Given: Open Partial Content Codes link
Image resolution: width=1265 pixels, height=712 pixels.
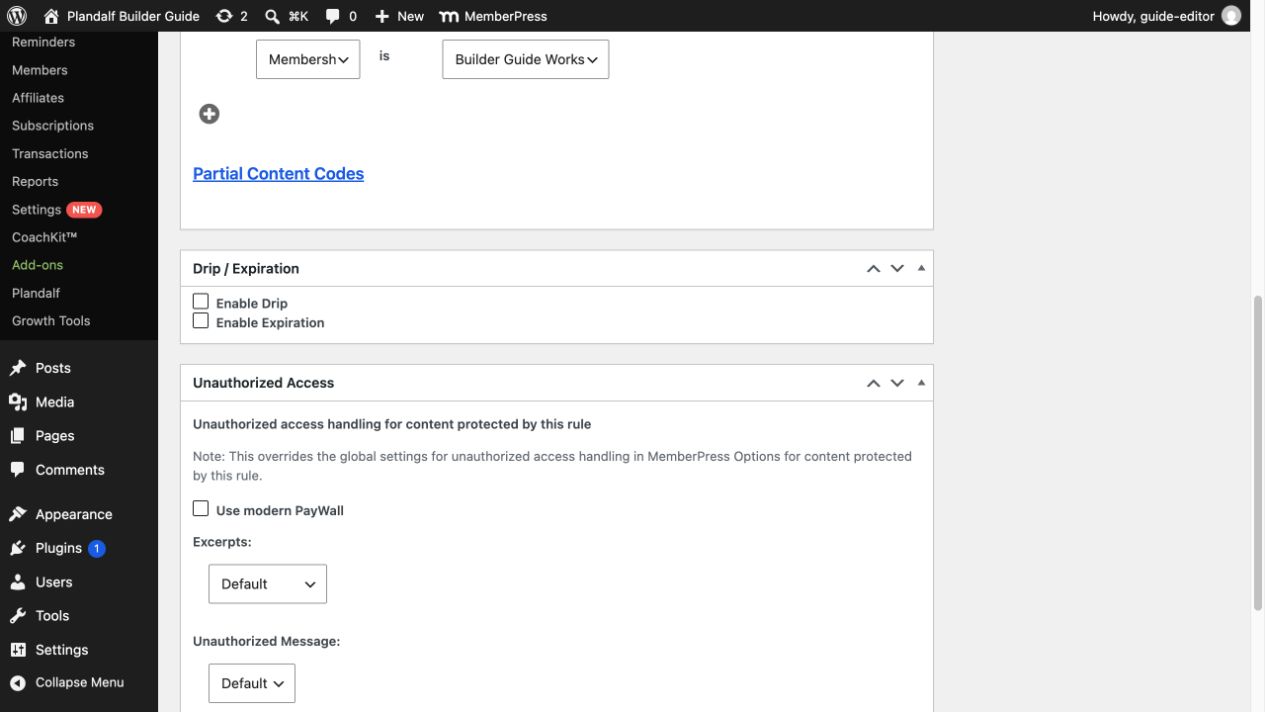Looking at the screenshot, I should point(278,174).
